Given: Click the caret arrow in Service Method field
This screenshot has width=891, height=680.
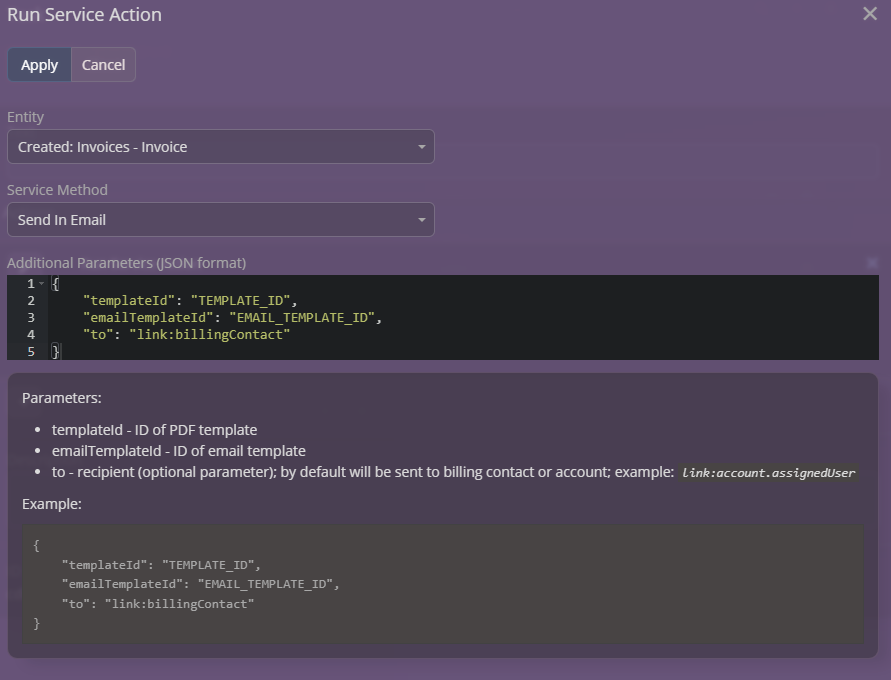Looking at the screenshot, I should (421, 220).
